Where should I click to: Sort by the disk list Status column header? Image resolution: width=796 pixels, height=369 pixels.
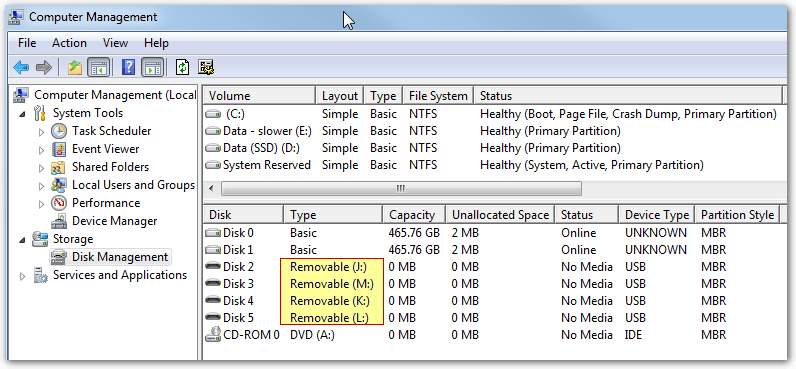click(x=587, y=215)
